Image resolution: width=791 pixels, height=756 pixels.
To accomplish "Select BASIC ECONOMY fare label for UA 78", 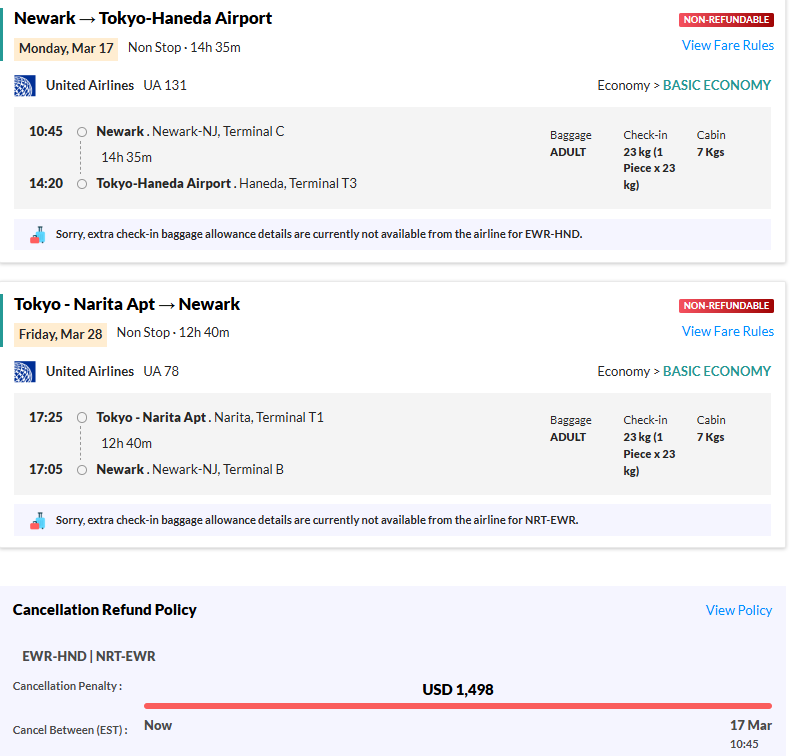I will pos(716,371).
